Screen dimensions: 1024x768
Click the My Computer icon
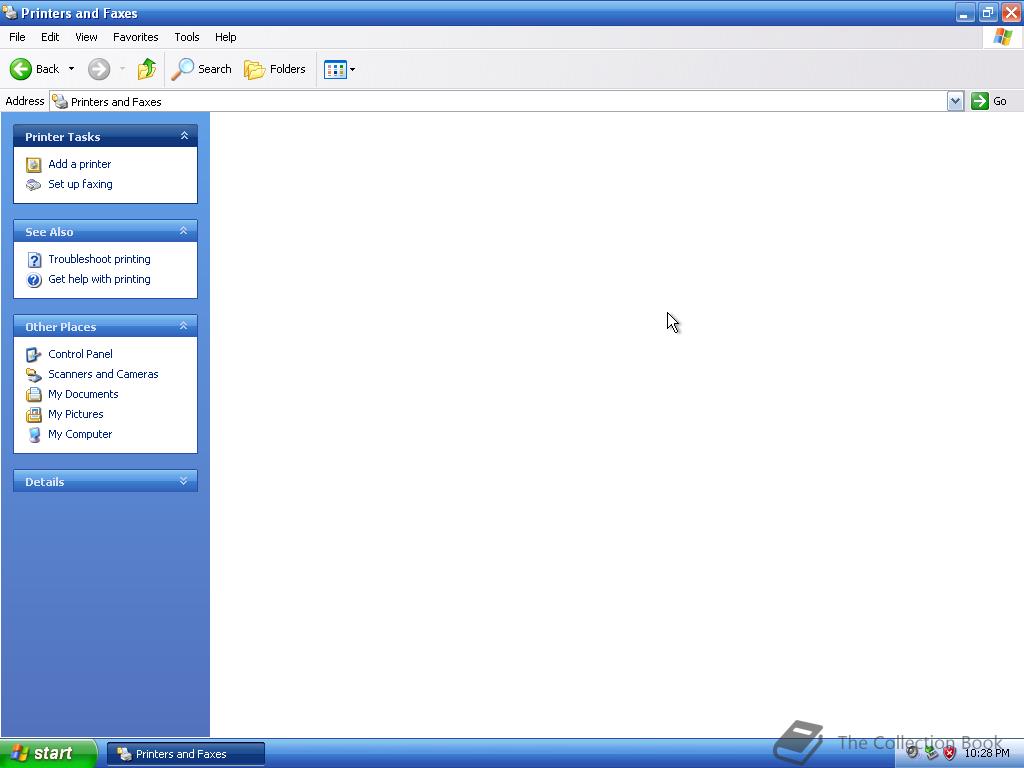click(x=34, y=435)
